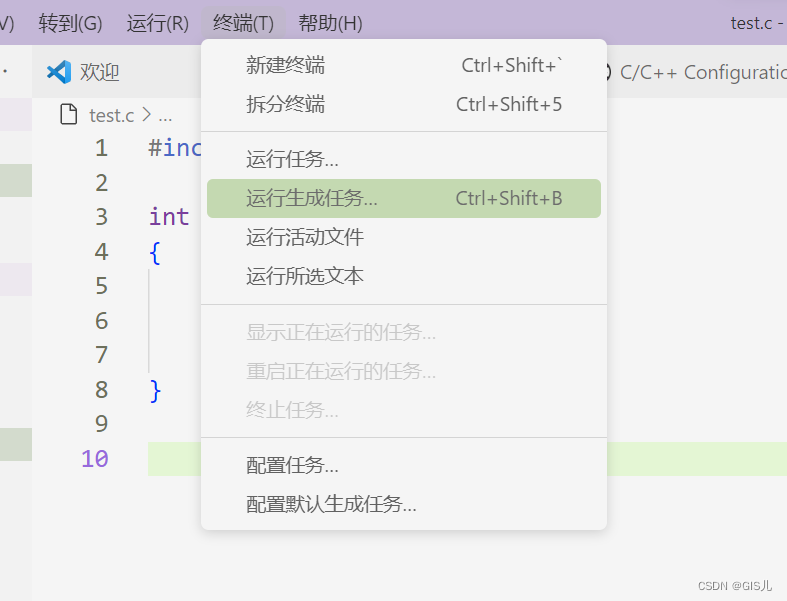Image resolution: width=787 pixels, height=601 pixels.
Task: Expand the breadcrumb ellipsis after test.c
Action: coord(165,118)
